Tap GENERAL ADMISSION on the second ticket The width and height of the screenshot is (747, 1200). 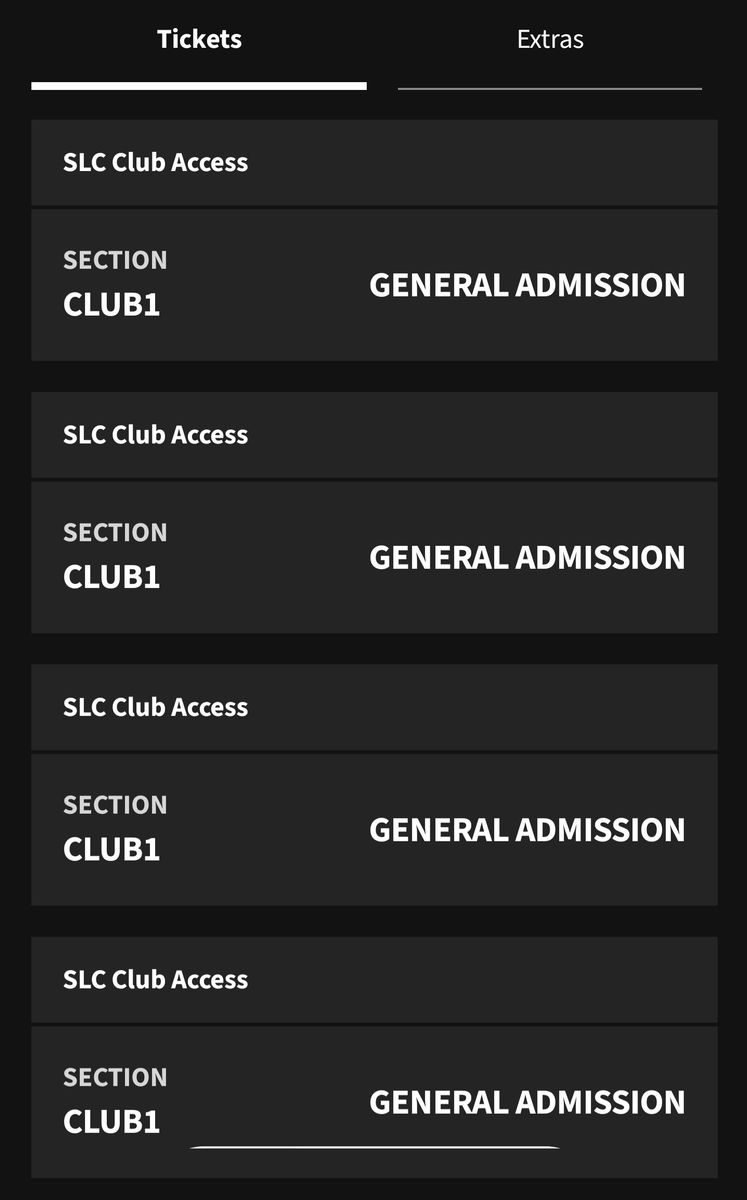pyautogui.click(x=527, y=557)
